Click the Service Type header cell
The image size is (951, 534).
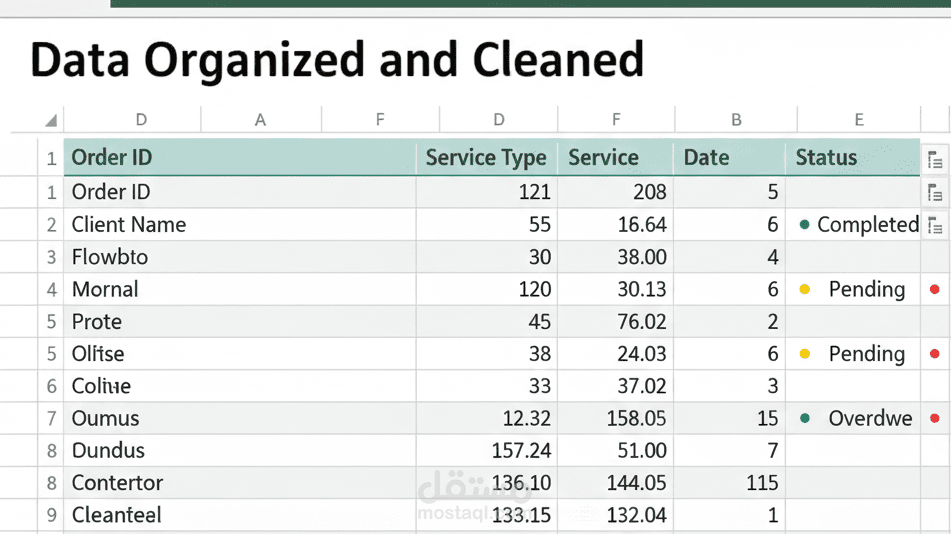click(x=486, y=158)
